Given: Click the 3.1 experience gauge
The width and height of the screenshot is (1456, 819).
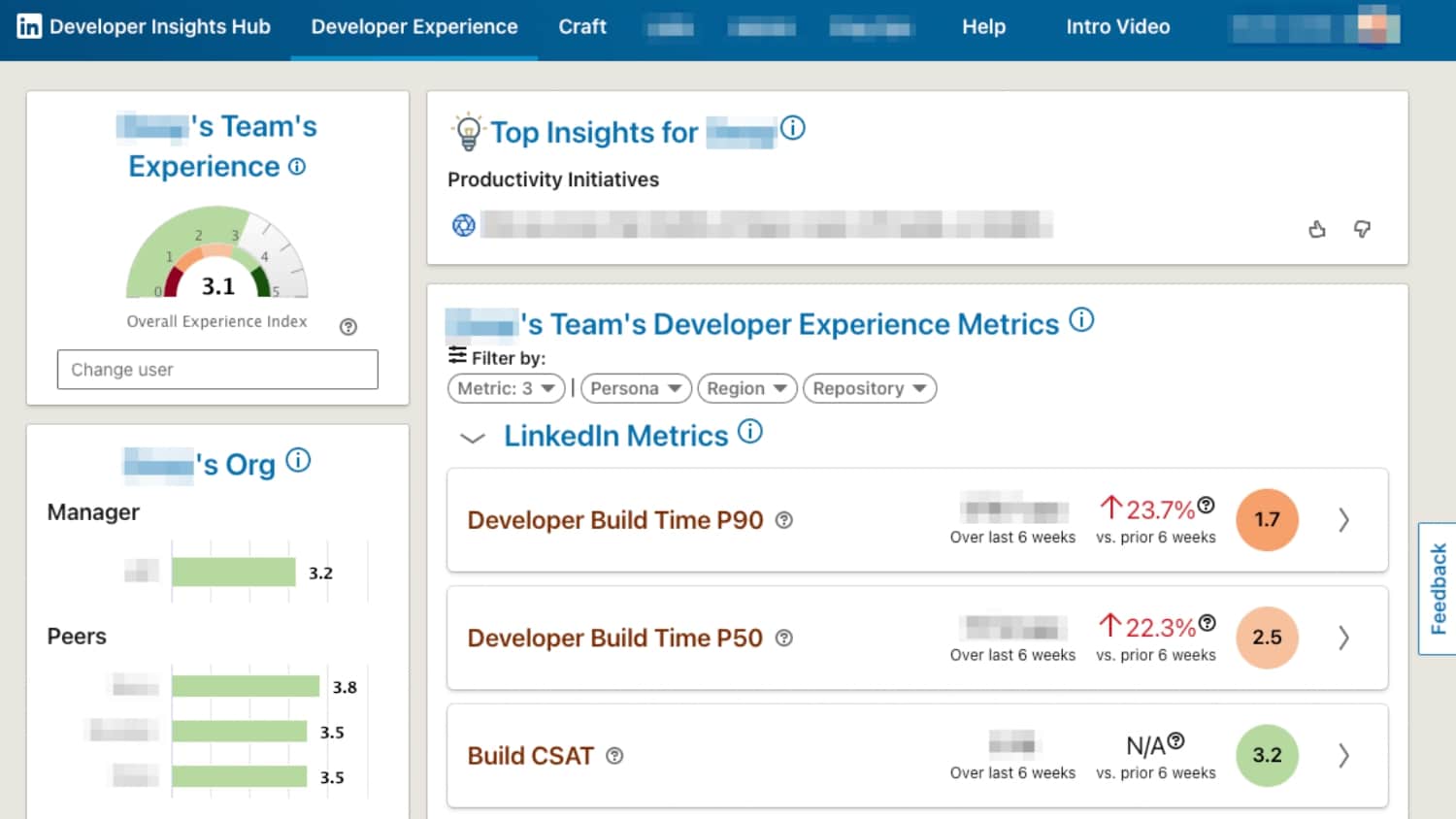Looking at the screenshot, I should point(217,252).
